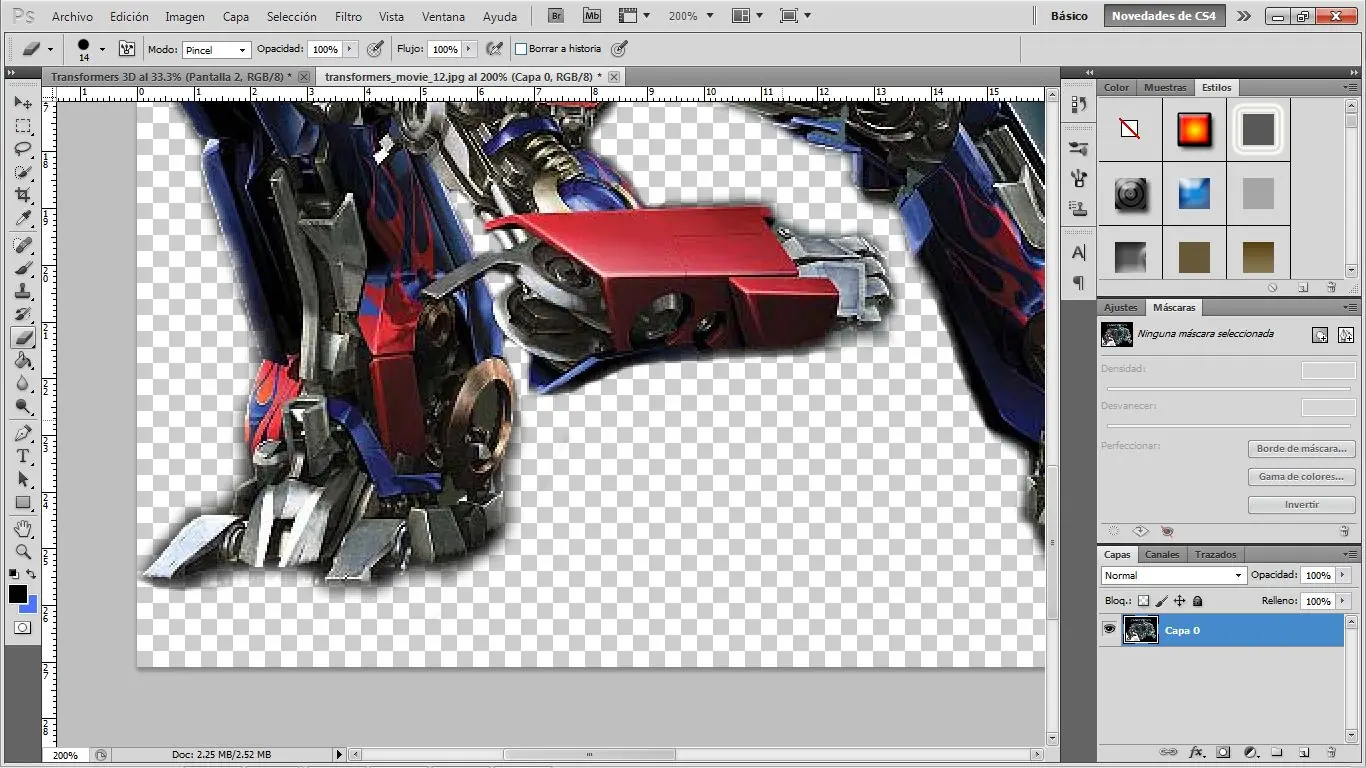Apply the blue glass style swatch
This screenshot has height=768, width=1366.
point(1194,193)
